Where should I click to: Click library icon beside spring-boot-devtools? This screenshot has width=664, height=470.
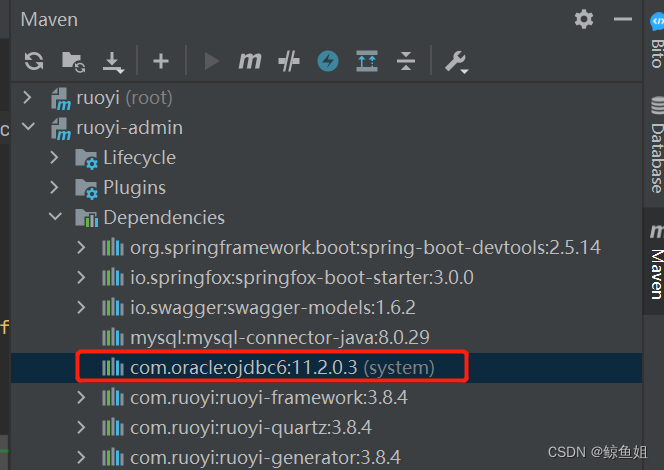pyautogui.click(x=113, y=247)
